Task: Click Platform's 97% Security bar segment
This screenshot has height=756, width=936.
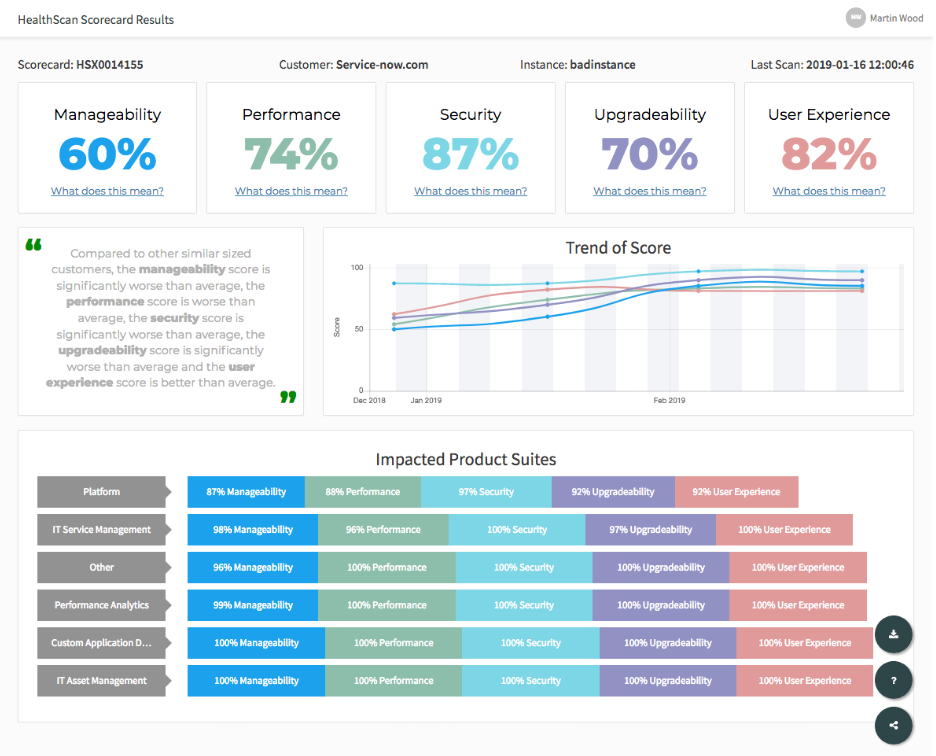Action: [486, 492]
